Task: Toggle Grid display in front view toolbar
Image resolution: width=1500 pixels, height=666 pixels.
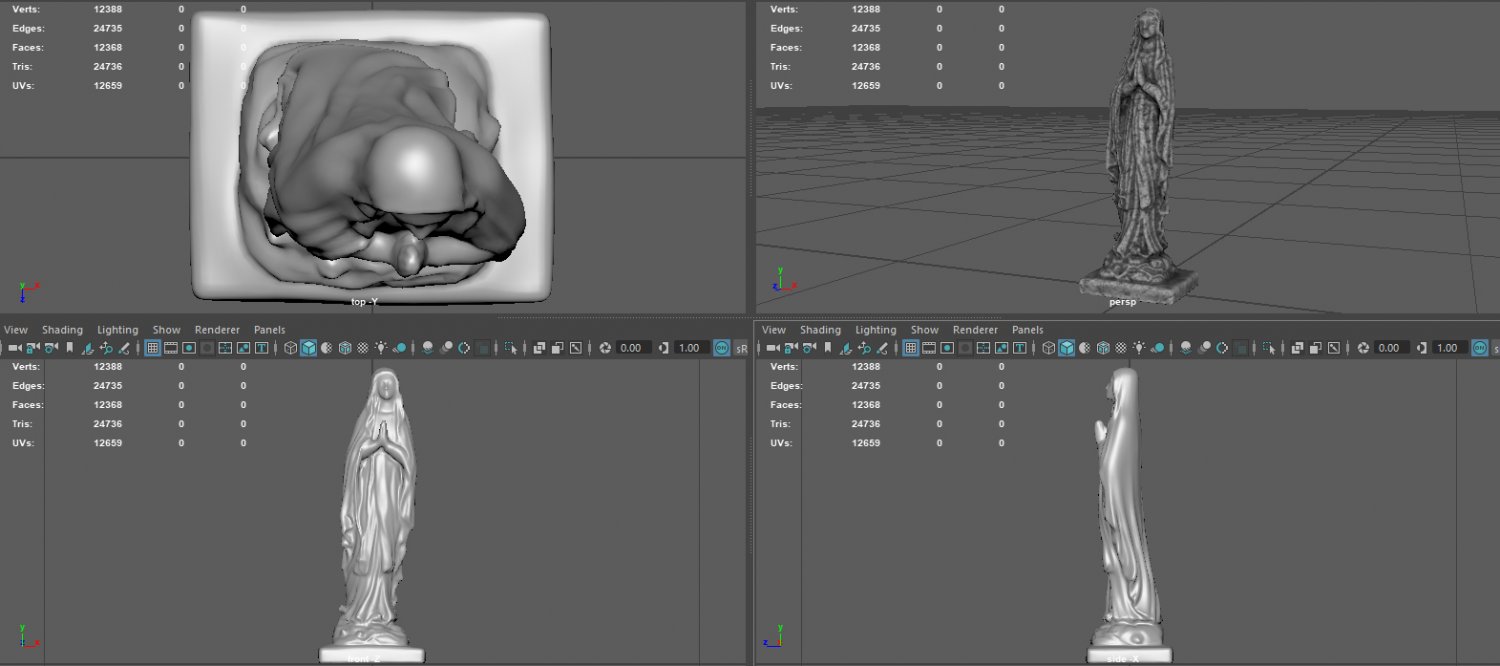Action: (x=153, y=348)
